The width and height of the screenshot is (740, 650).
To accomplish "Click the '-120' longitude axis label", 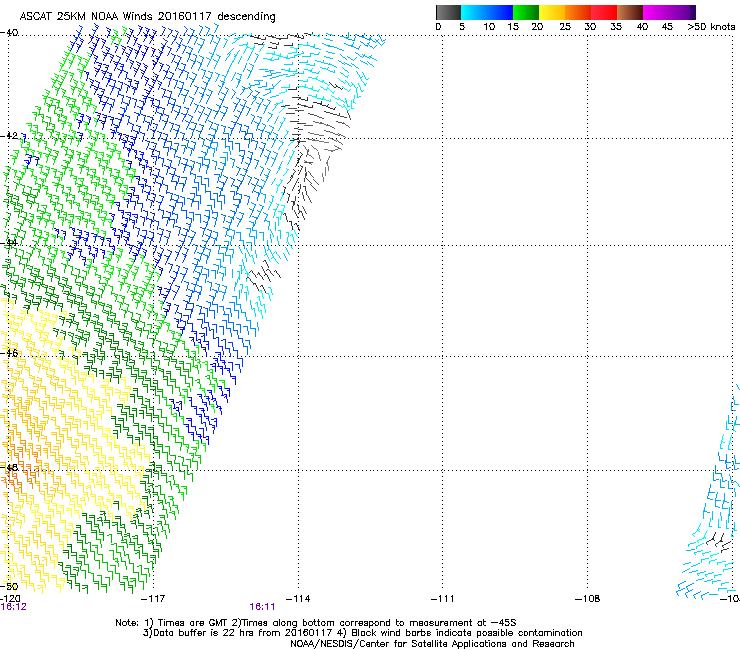I will [10, 599].
